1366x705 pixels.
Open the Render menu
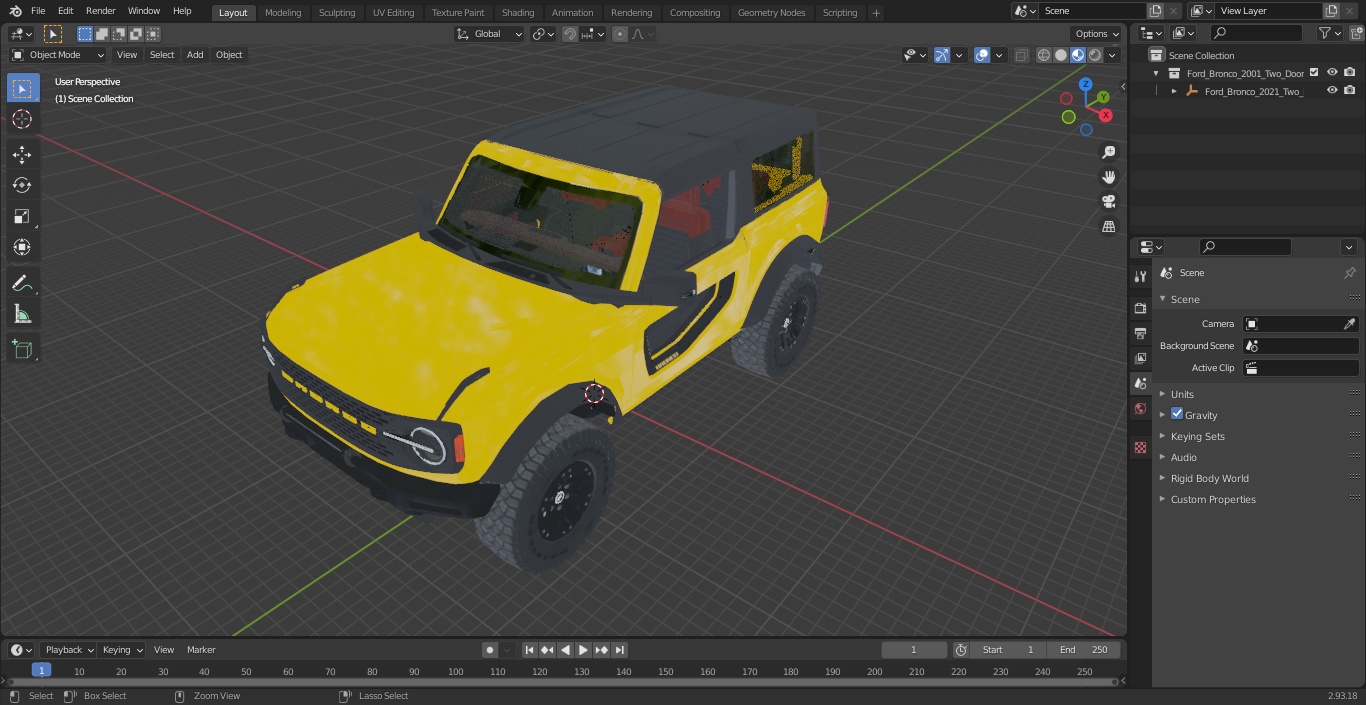pos(101,11)
